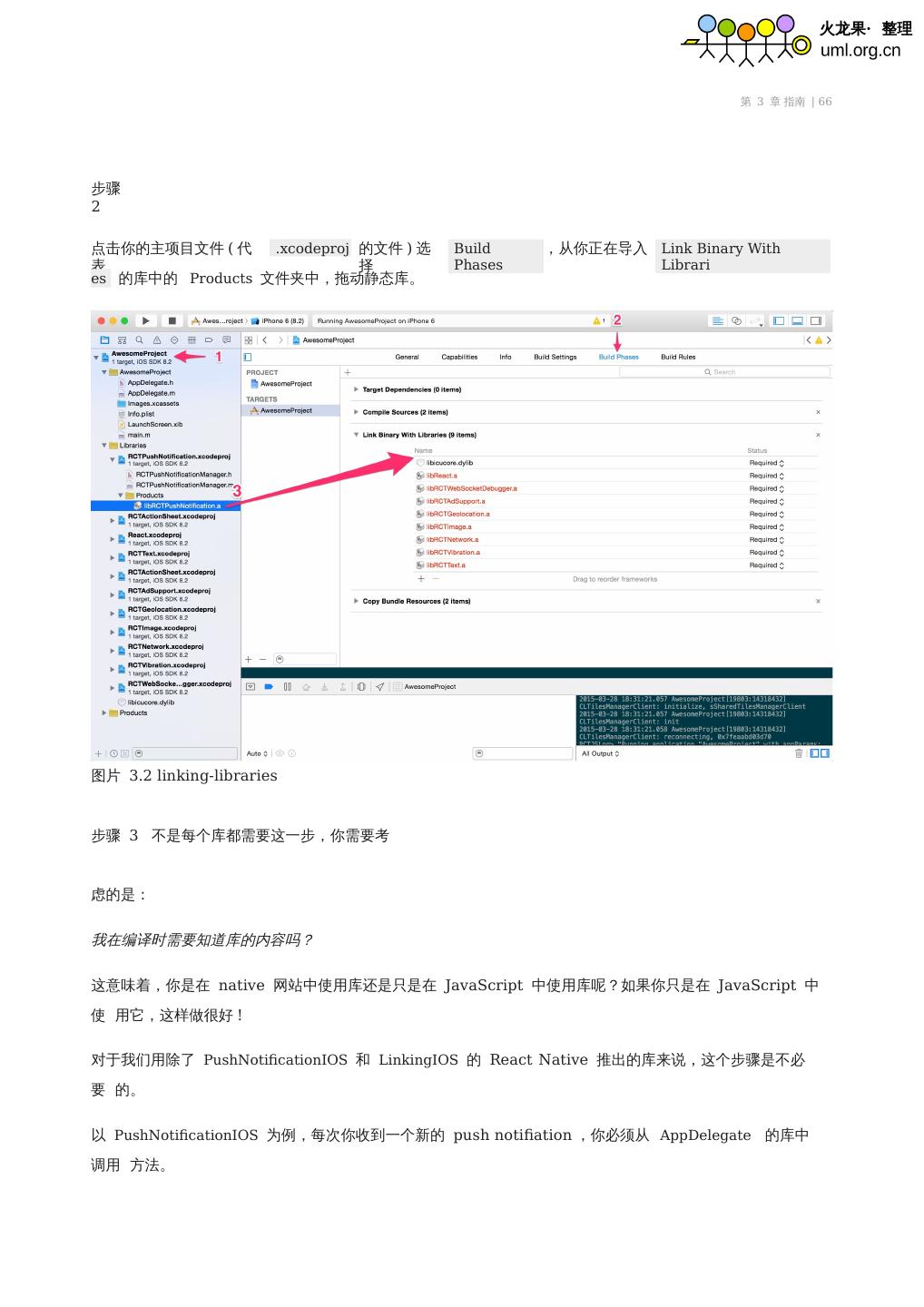Open the Find navigator magnifier icon

pos(140,340)
